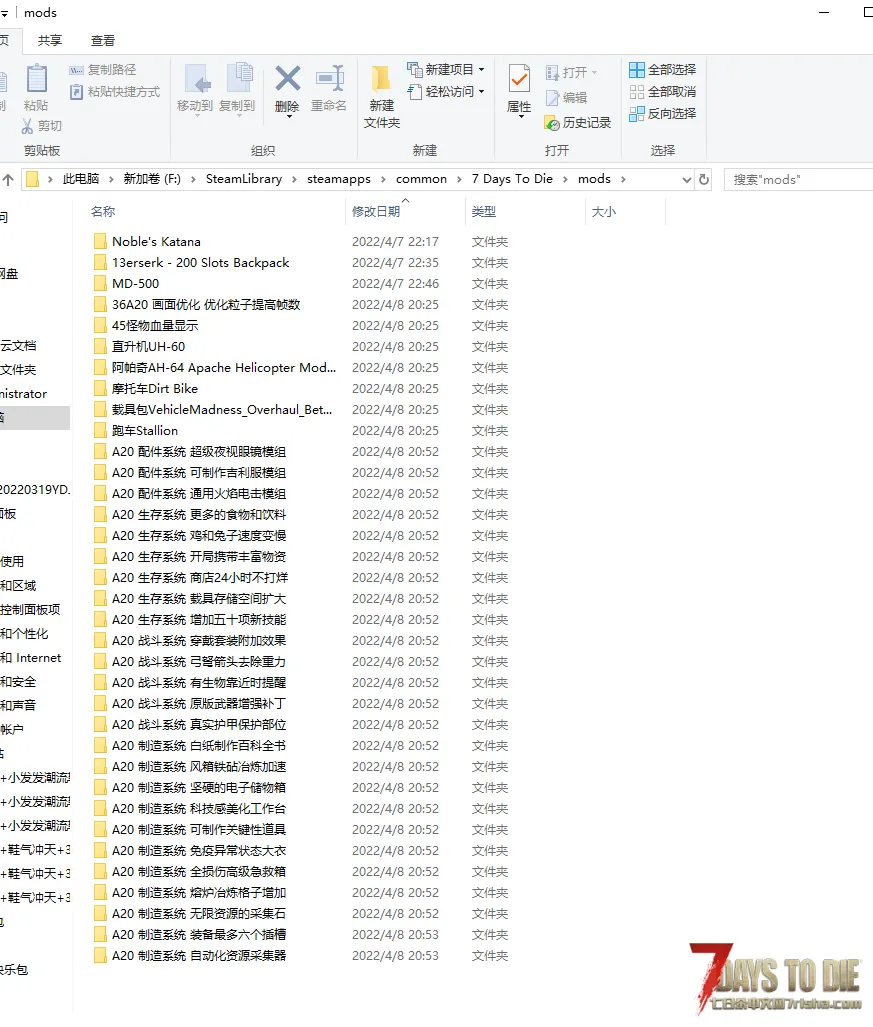Go to steamapps in the address path
The height and width of the screenshot is (1027, 873).
pos(339,179)
